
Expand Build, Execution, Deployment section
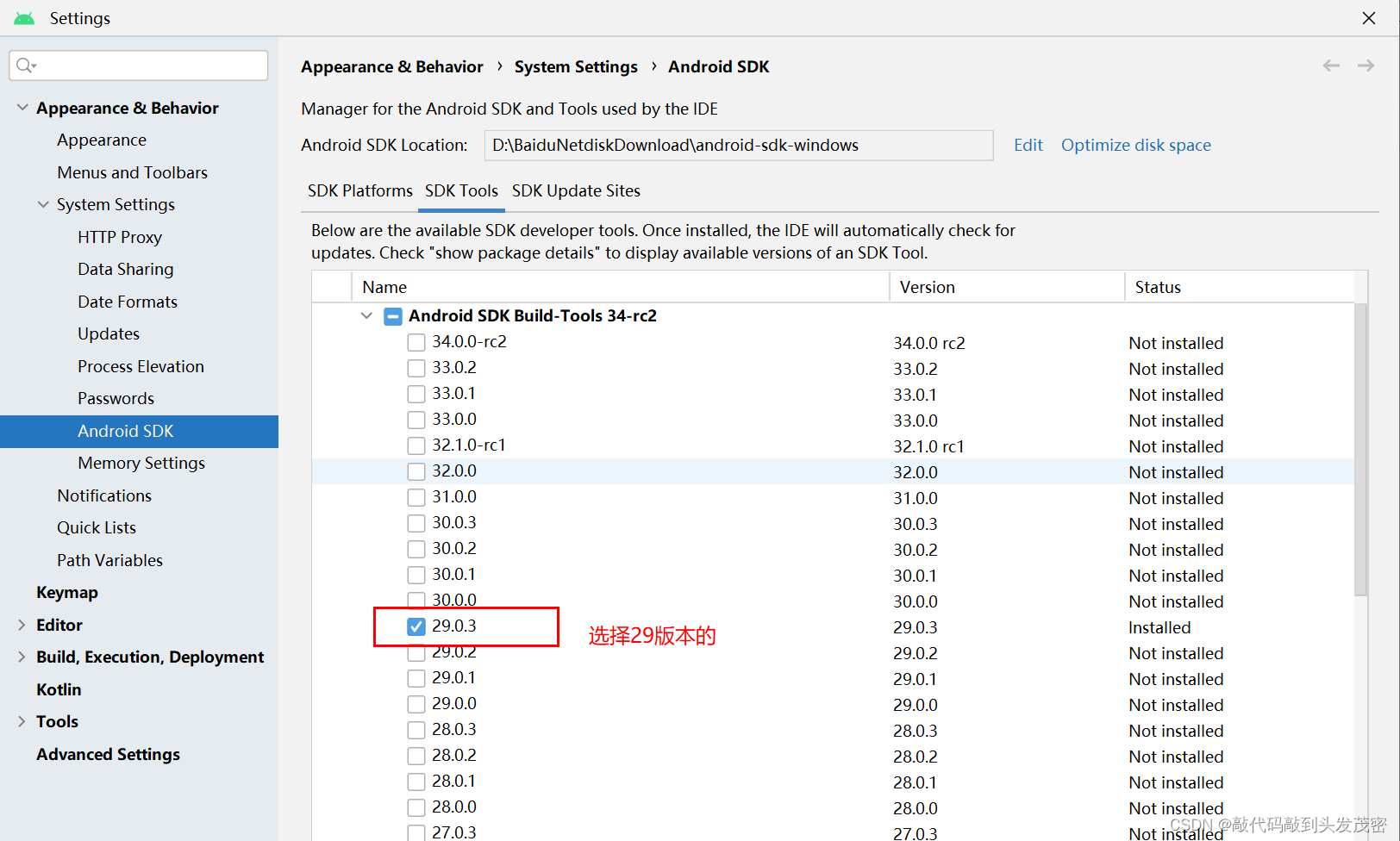pos(22,657)
